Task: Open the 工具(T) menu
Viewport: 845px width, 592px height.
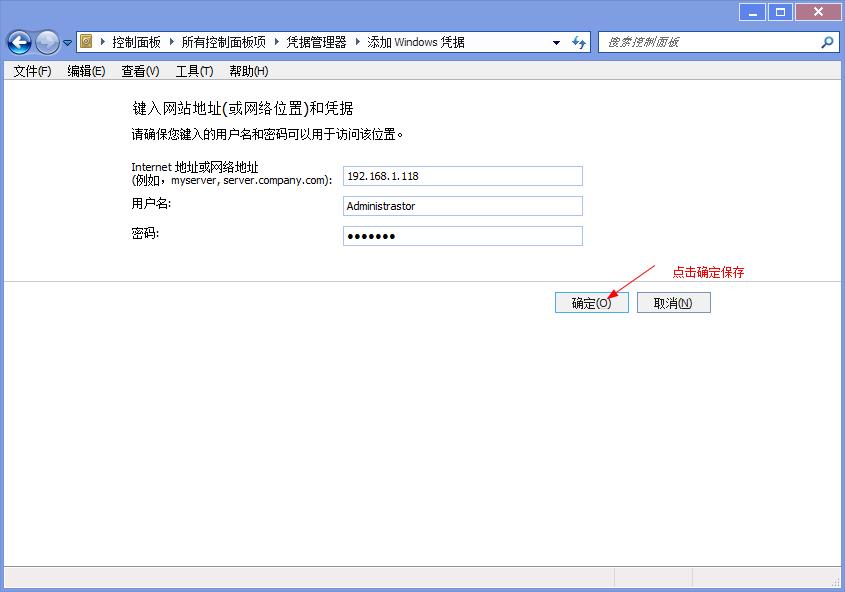Action: [194, 71]
